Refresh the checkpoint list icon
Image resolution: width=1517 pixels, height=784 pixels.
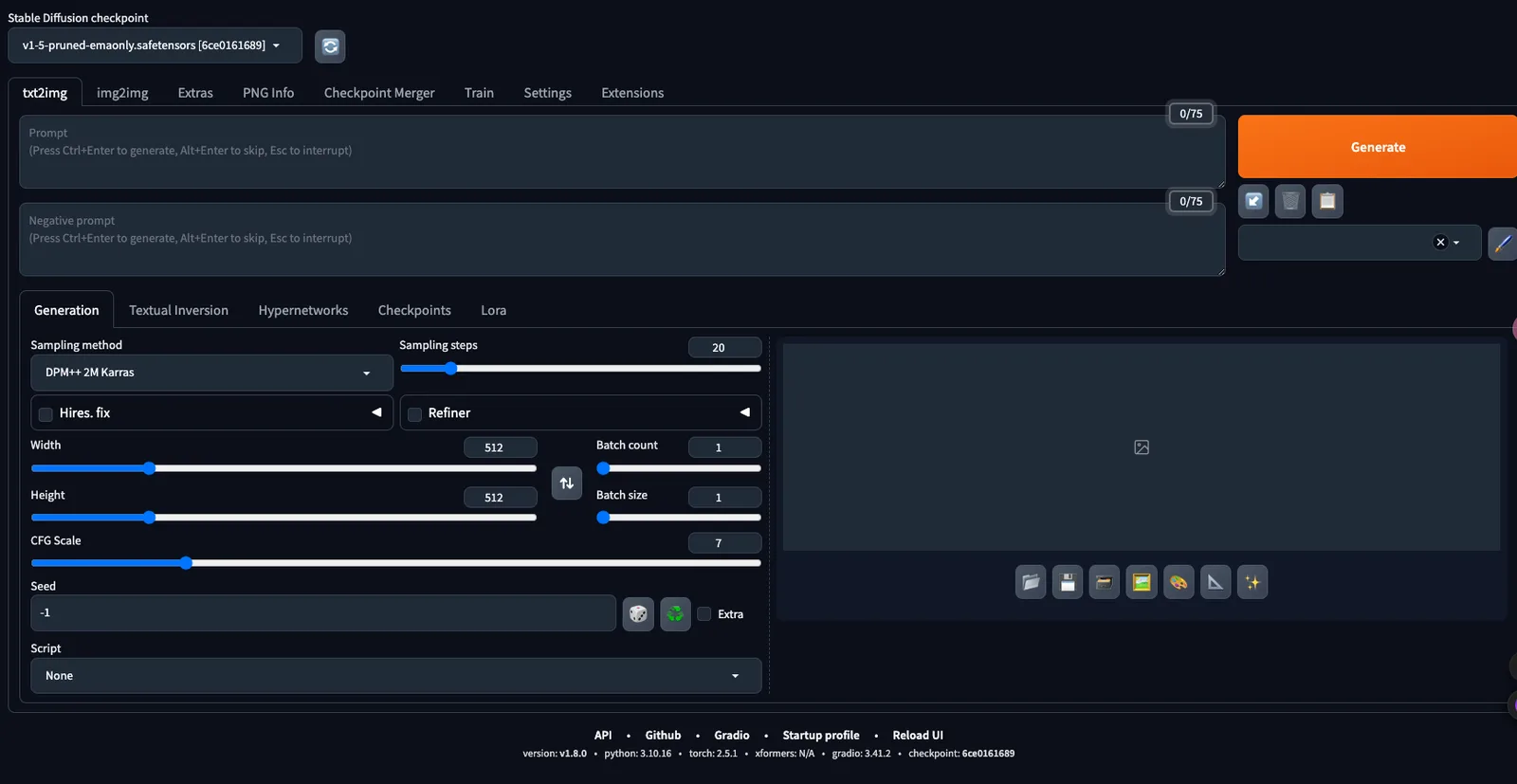point(330,46)
